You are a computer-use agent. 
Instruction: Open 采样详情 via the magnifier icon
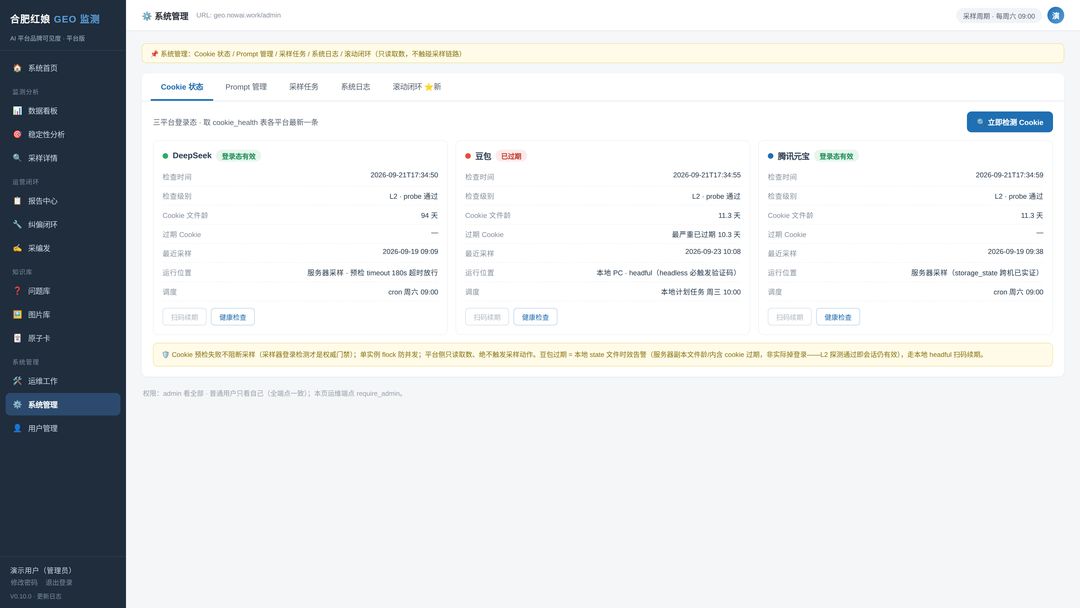[17, 158]
